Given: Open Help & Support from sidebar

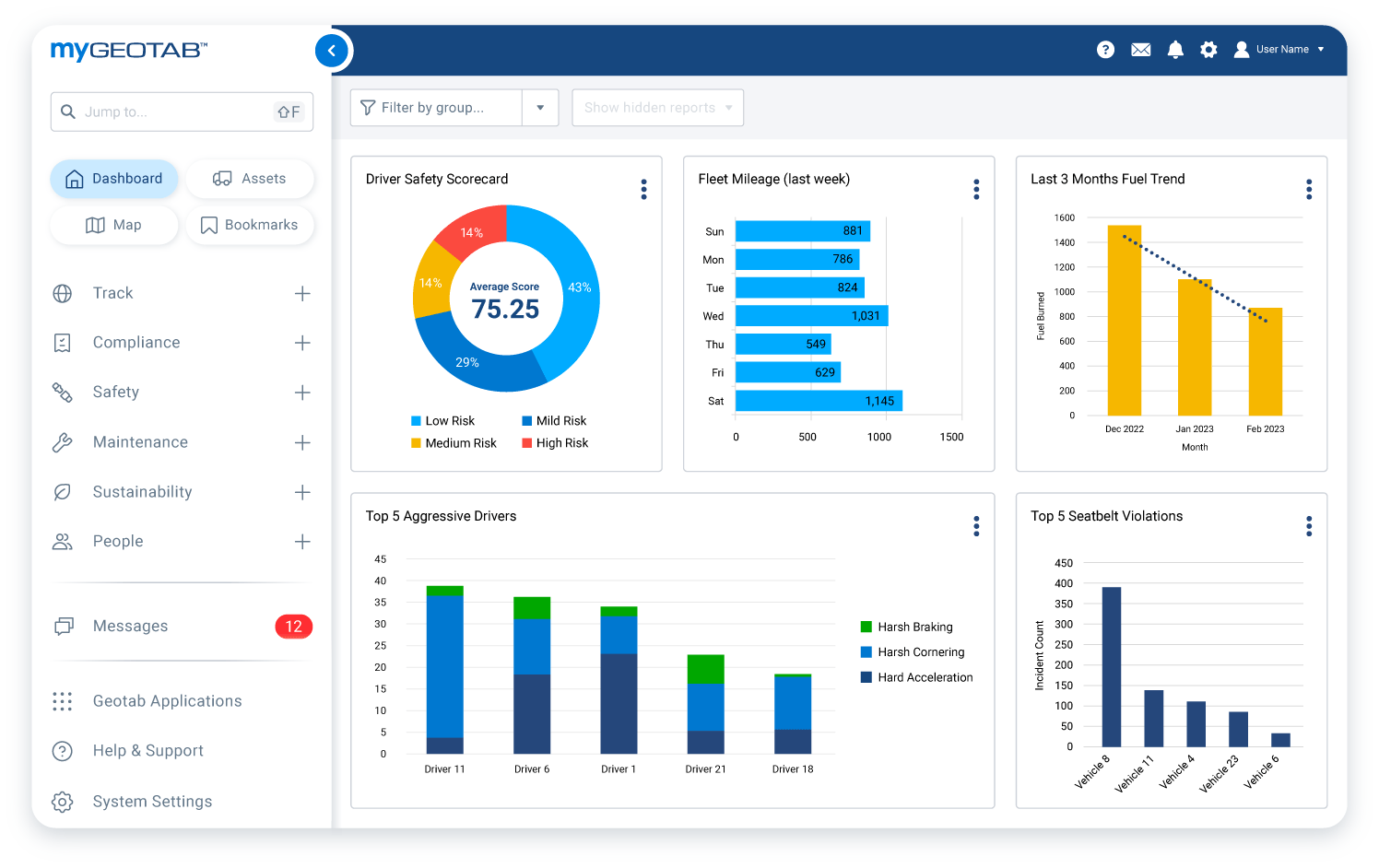Looking at the screenshot, I should 147,750.
